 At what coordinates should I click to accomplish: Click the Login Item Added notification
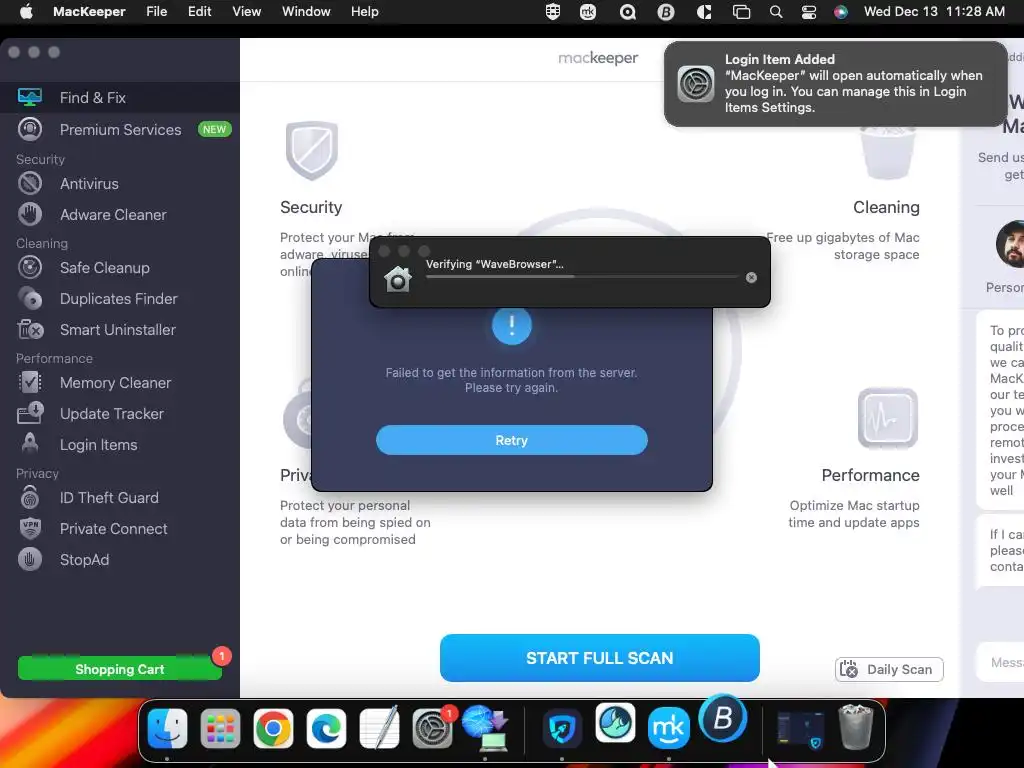pyautogui.click(x=835, y=84)
